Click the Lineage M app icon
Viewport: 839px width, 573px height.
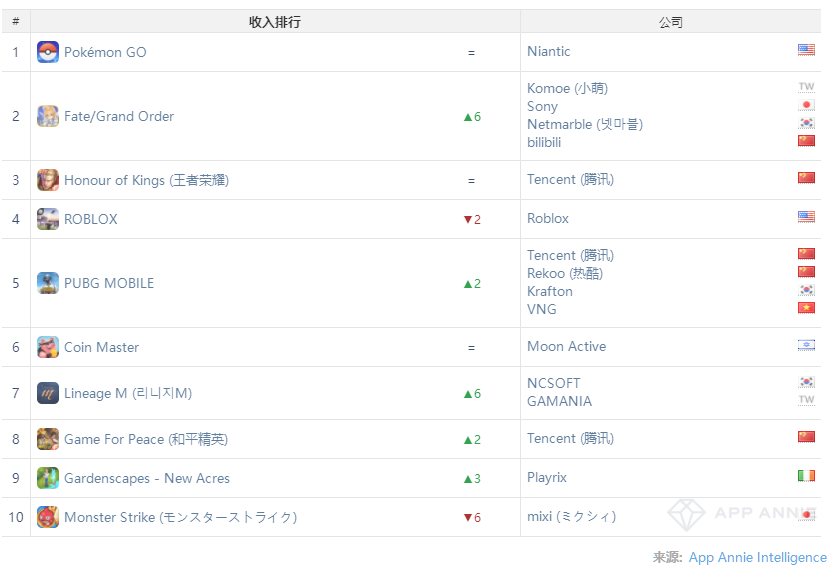click(x=48, y=393)
